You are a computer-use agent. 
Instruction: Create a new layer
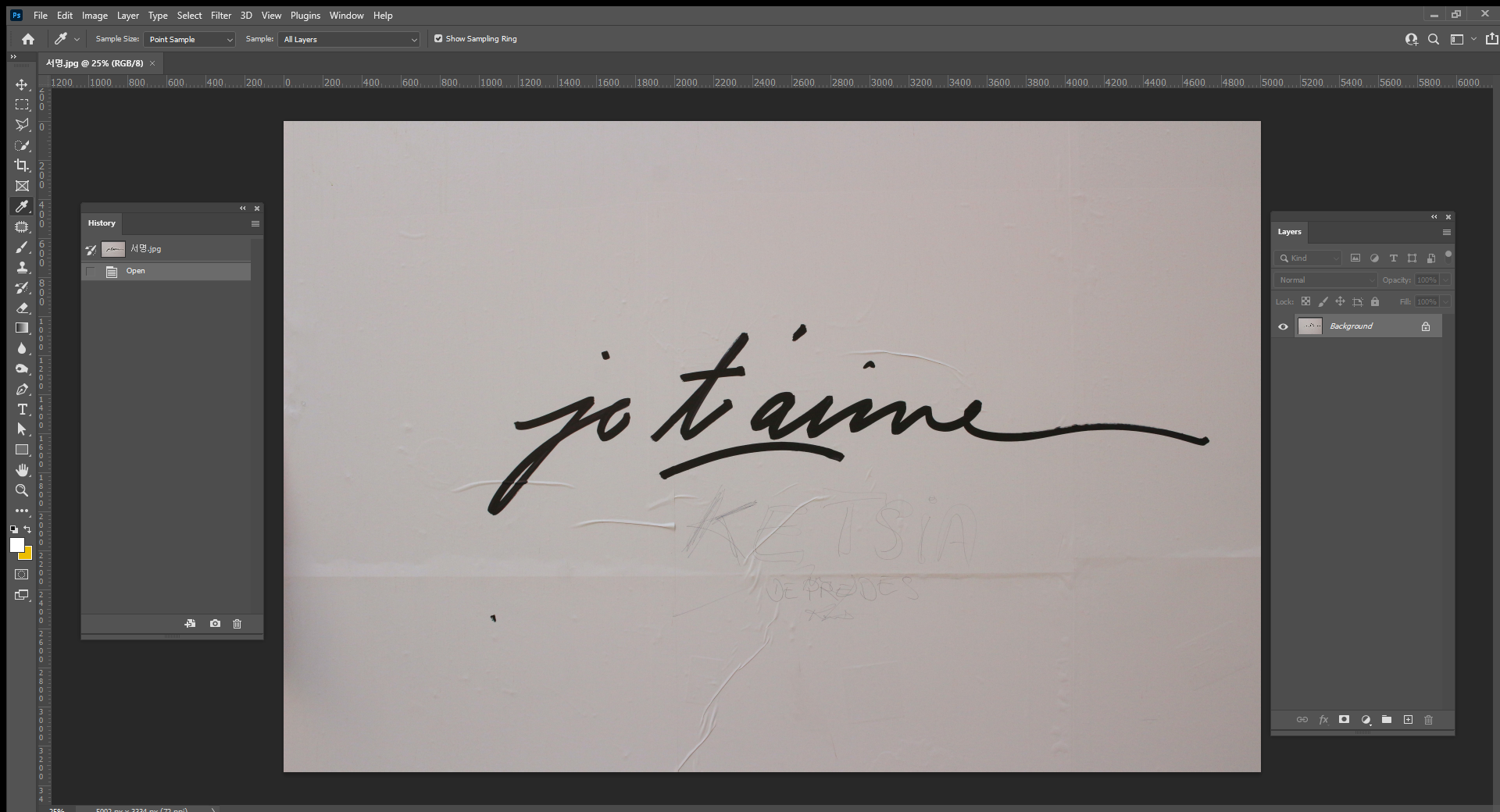click(1408, 720)
